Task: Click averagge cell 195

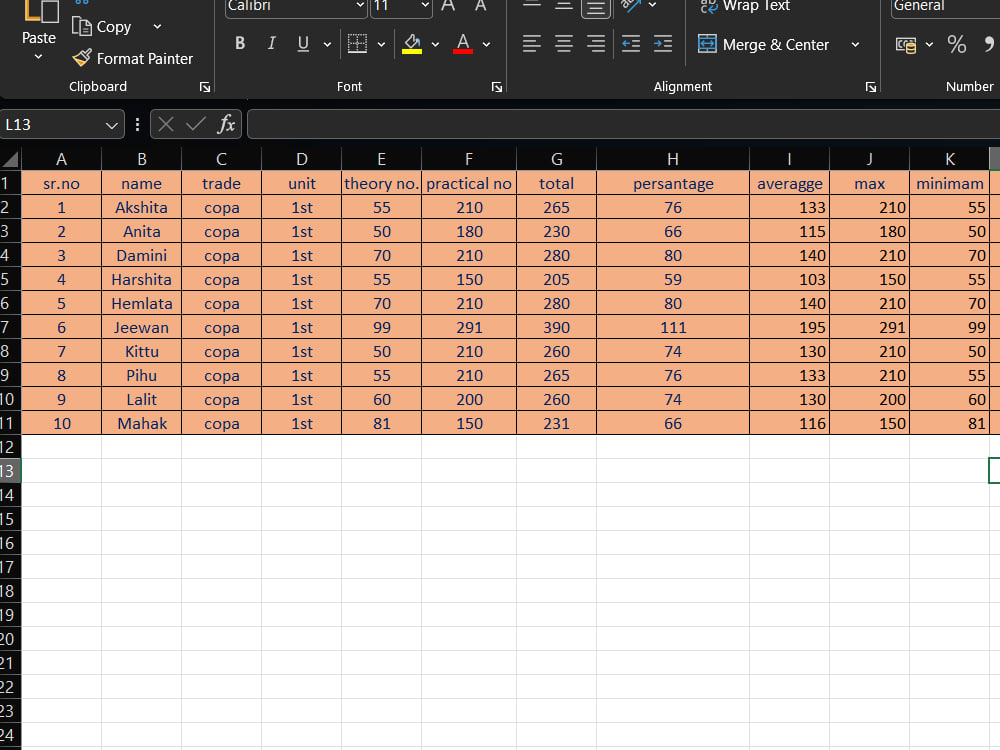Action: (x=790, y=327)
